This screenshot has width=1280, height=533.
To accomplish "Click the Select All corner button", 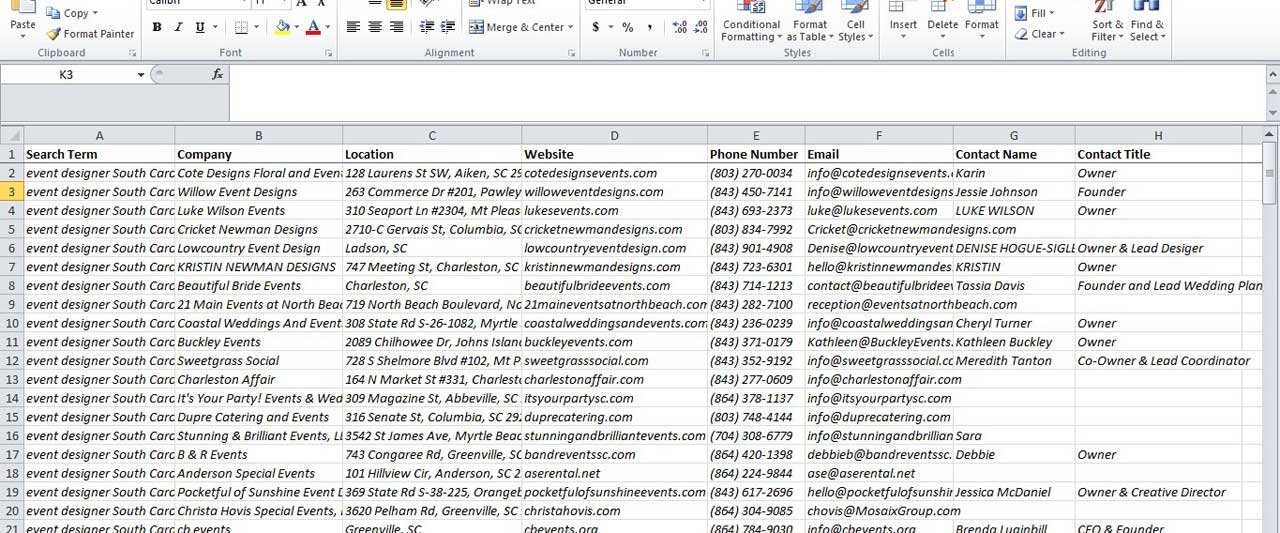I will point(12,135).
